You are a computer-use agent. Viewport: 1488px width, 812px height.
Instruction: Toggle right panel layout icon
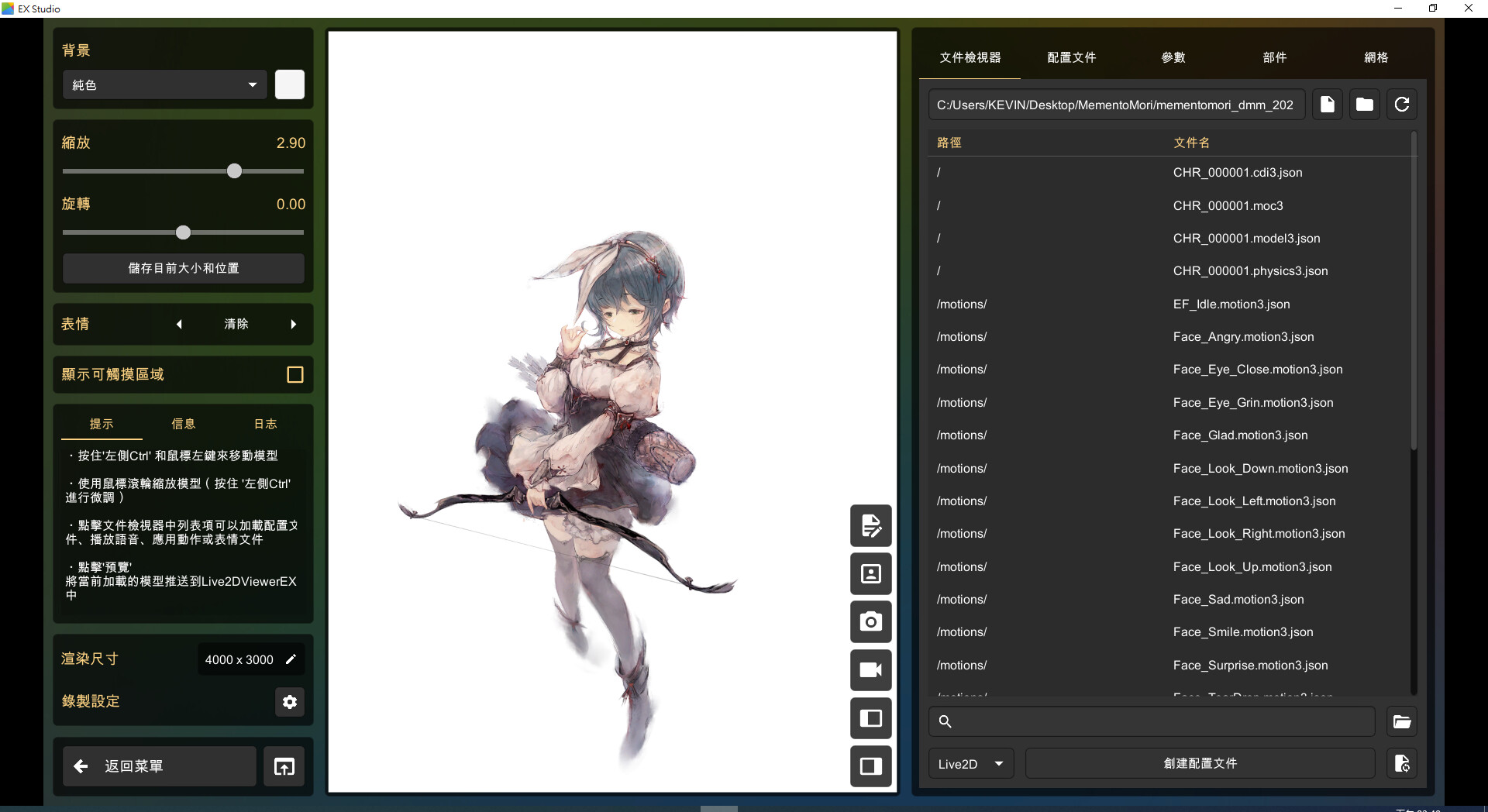(870, 766)
